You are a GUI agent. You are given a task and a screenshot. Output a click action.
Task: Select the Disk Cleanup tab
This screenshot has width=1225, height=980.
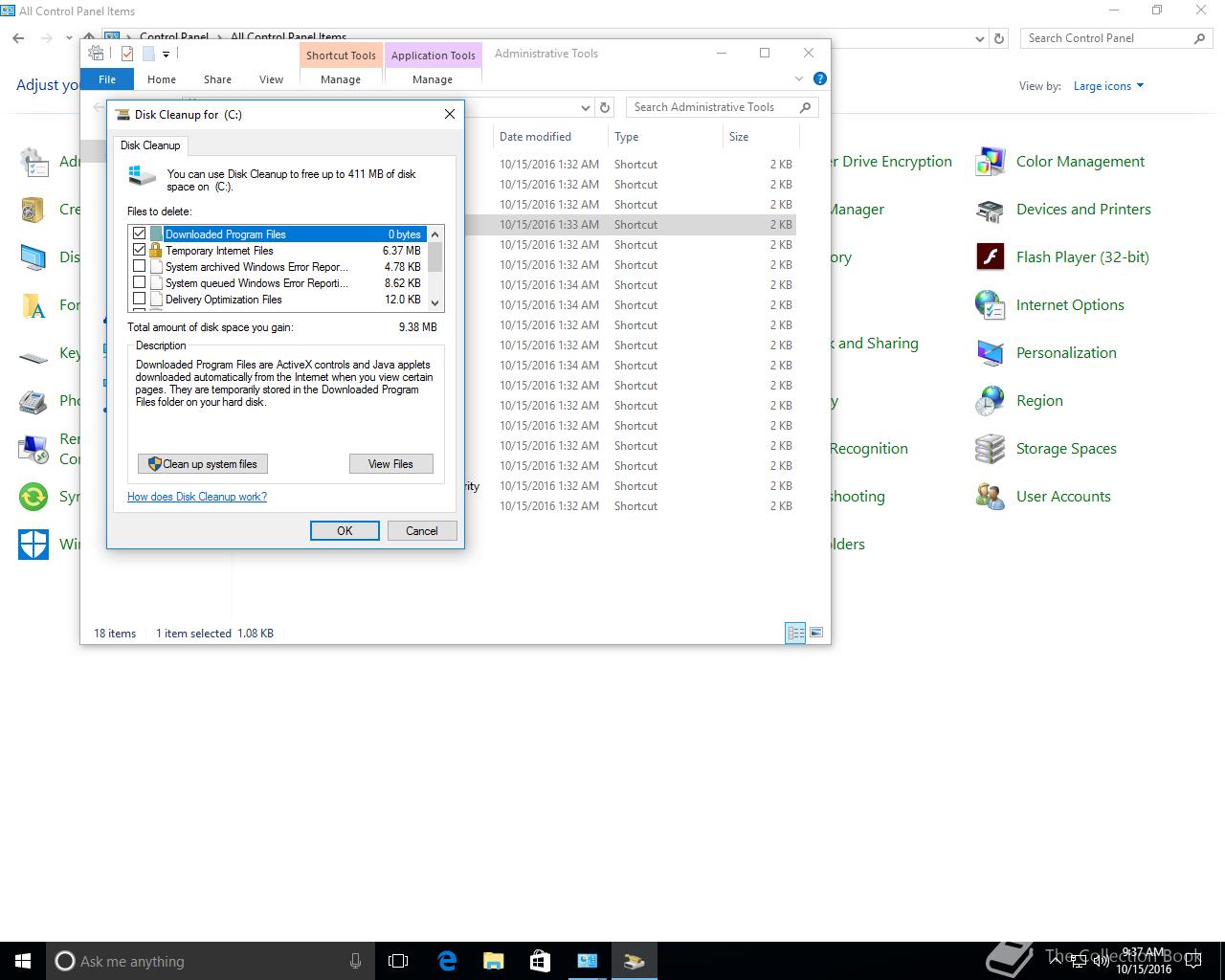click(x=150, y=145)
